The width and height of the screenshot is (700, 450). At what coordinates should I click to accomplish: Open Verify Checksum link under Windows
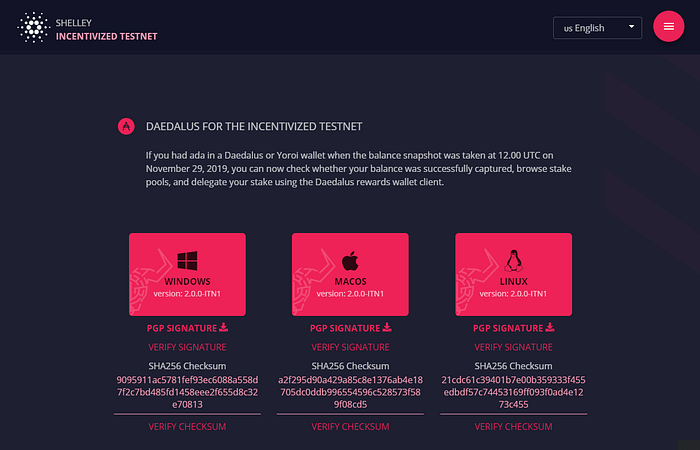(x=187, y=426)
